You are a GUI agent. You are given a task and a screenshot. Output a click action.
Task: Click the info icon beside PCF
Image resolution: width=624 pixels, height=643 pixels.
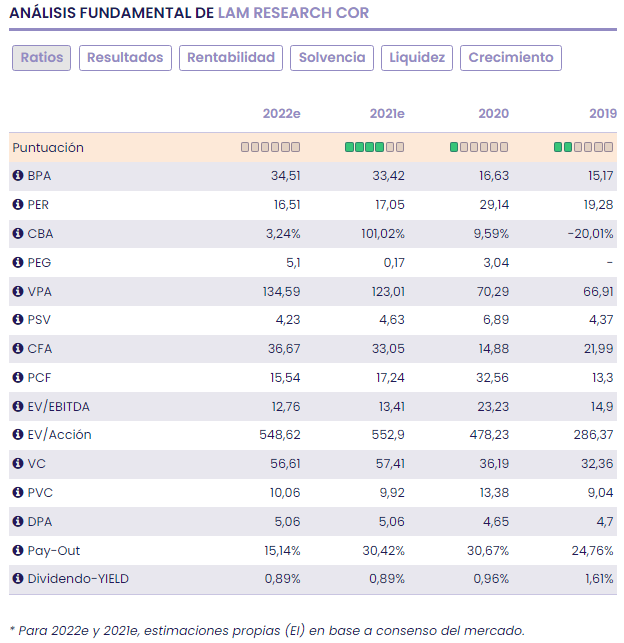(18, 378)
